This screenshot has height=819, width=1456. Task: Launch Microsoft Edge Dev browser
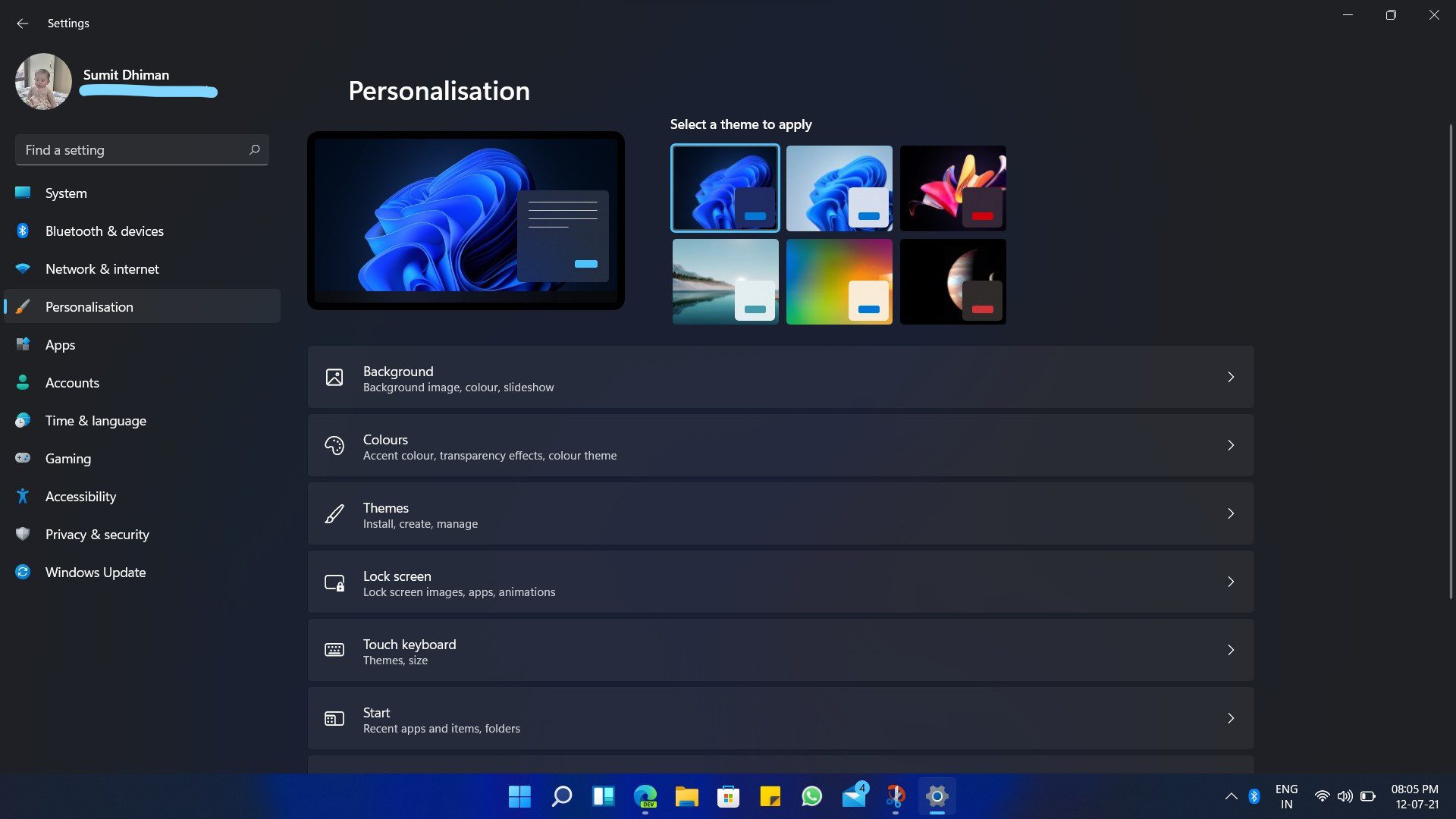point(645,796)
